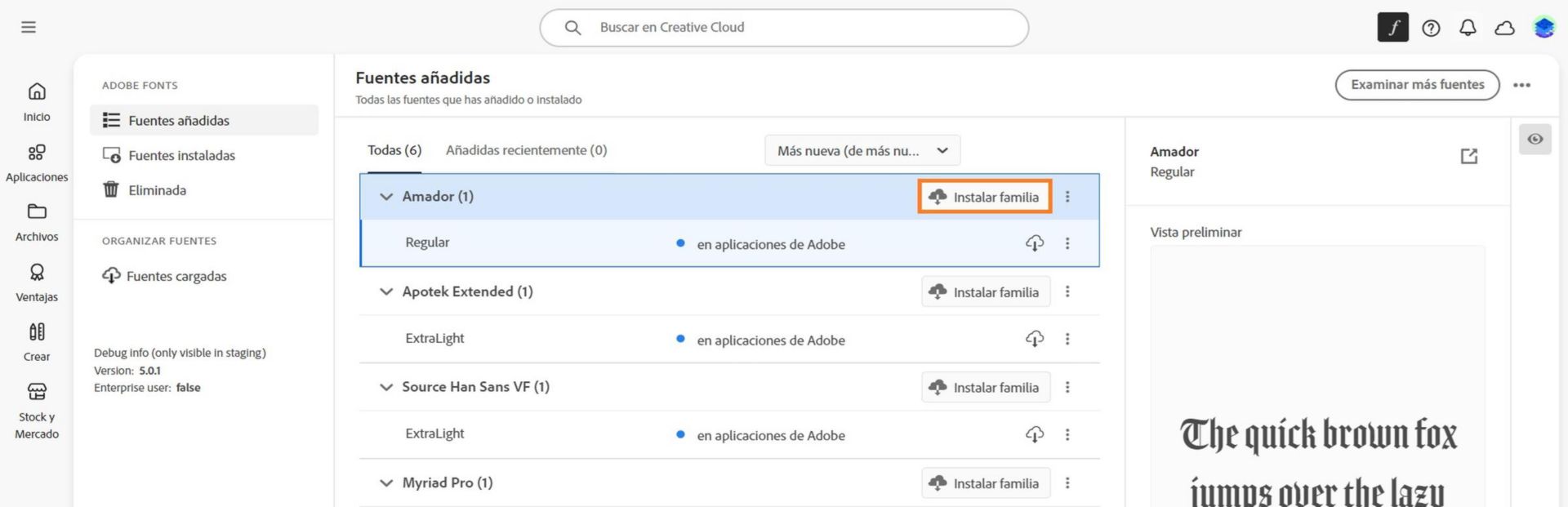Install the Amador family
The height and width of the screenshot is (507, 1568).
pyautogui.click(x=985, y=197)
